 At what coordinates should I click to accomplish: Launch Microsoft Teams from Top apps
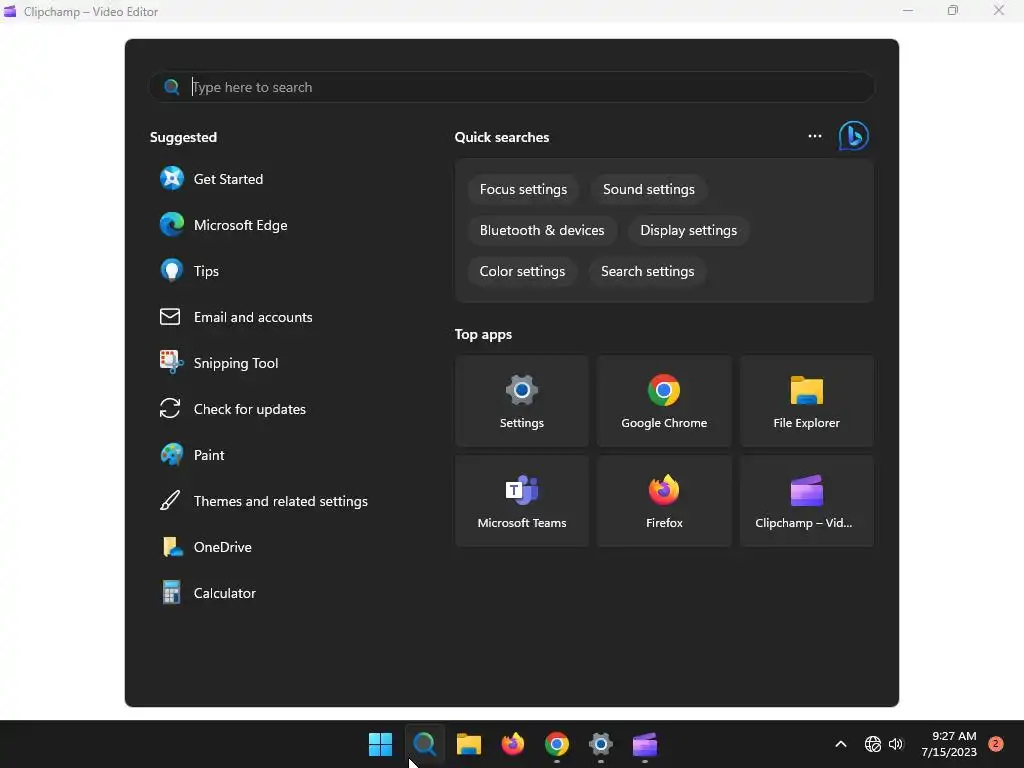[x=522, y=501]
